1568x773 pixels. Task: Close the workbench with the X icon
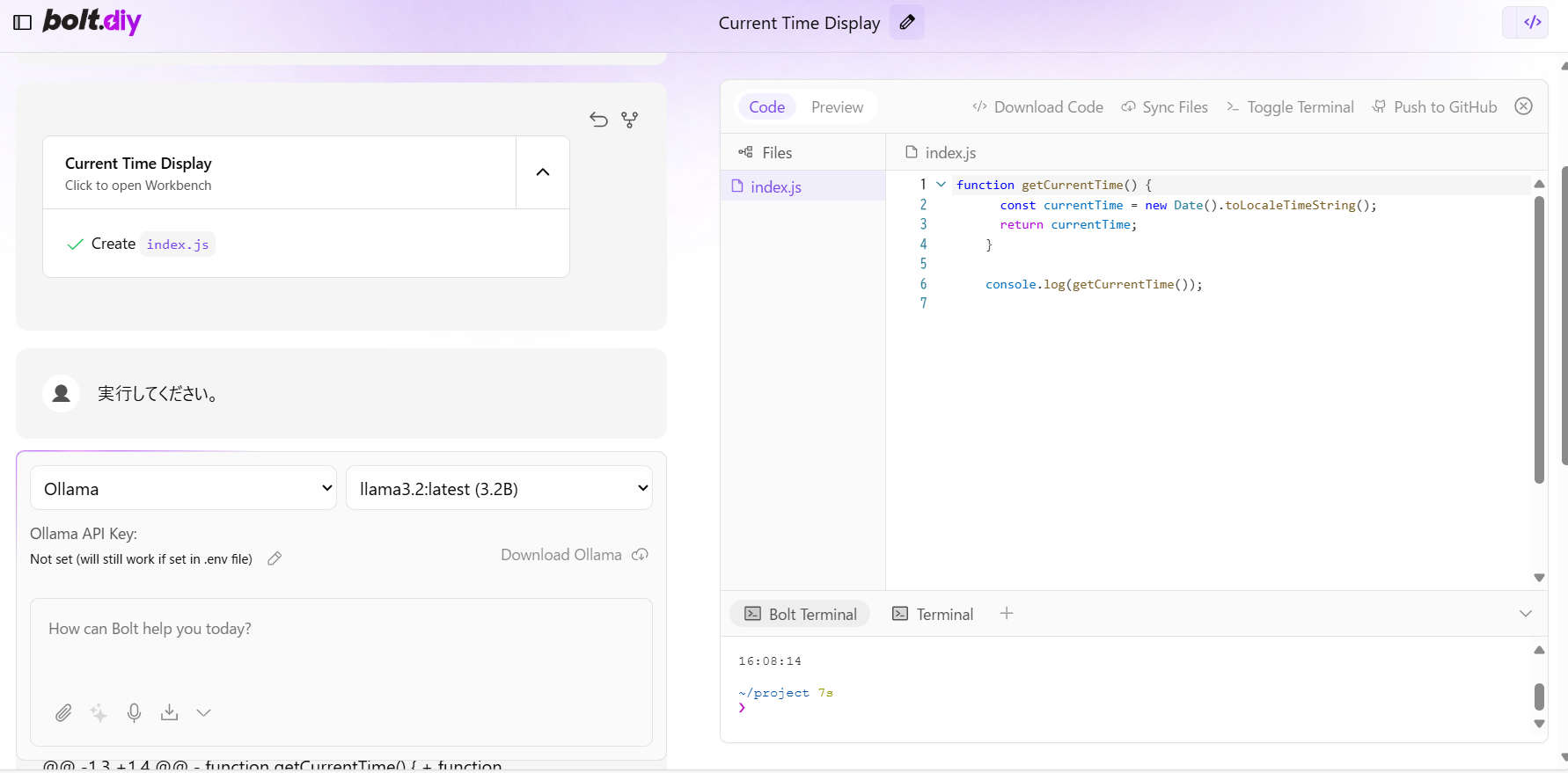pyautogui.click(x=1524, y=106)
